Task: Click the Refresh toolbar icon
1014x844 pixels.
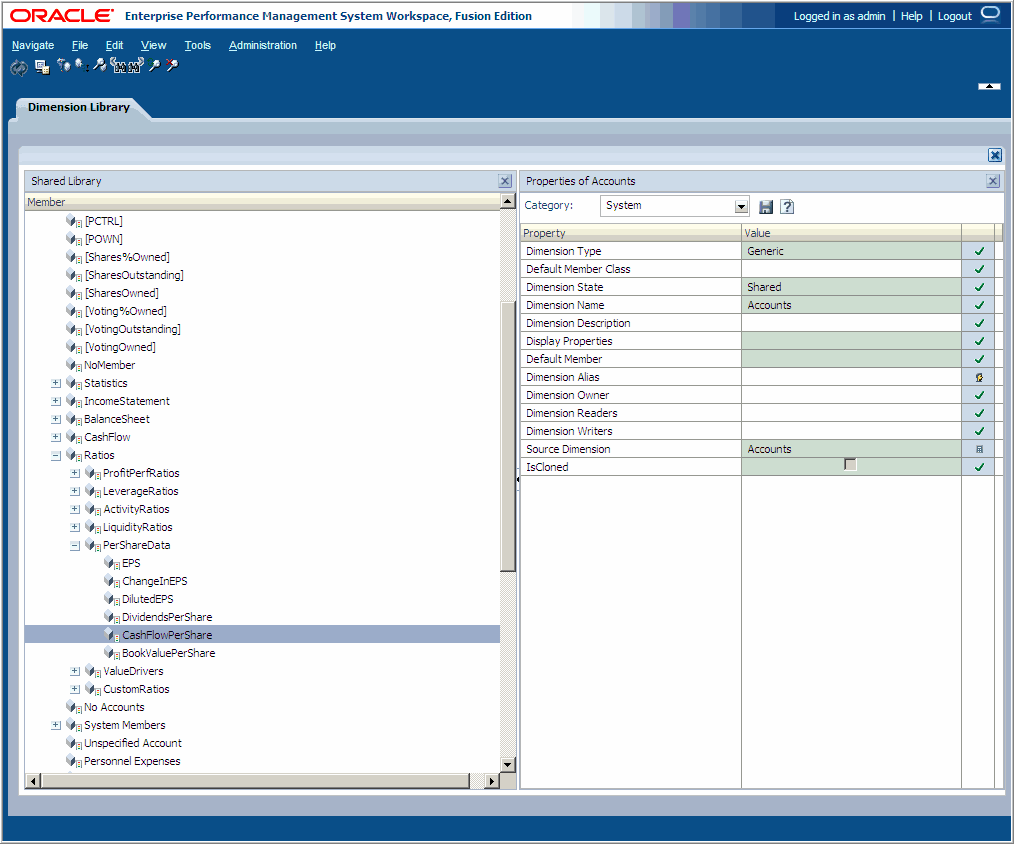Action: click(x=19, y=67)
